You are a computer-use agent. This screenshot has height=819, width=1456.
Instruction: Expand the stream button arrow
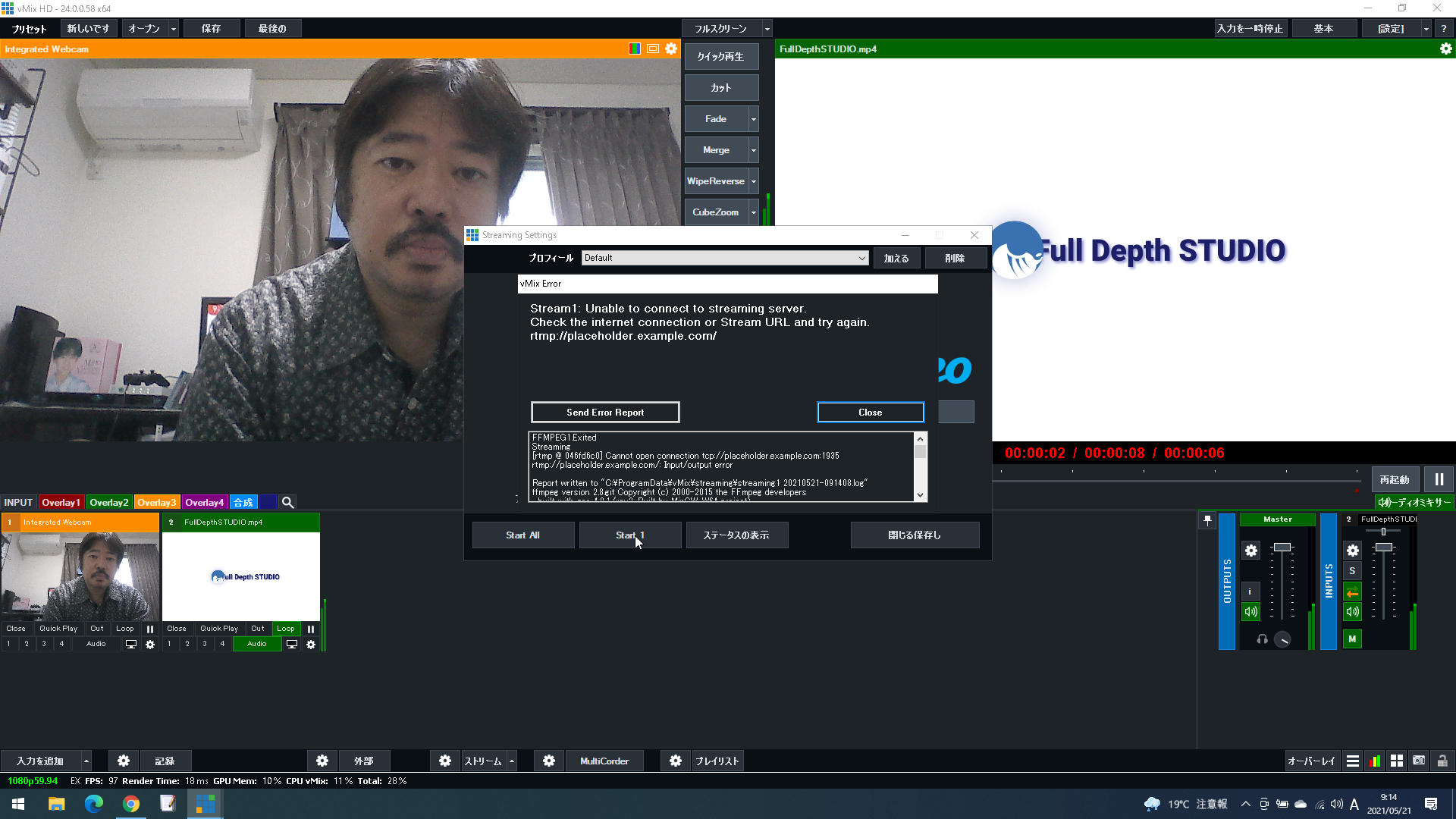(x=512, y=761)
